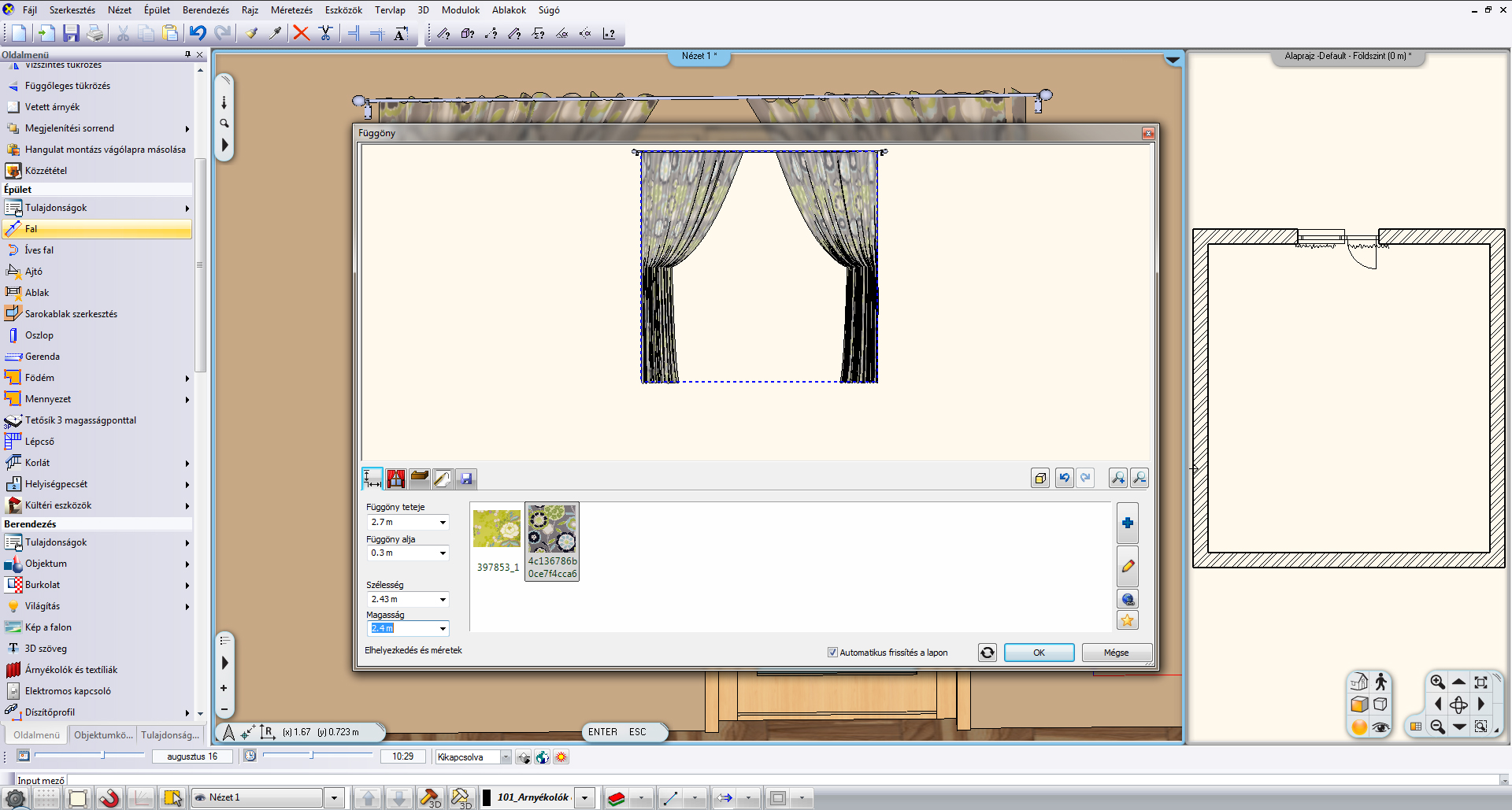Open the Szélesség dropdown
Image resolution: width=1512 pixels, height=810 pixels.
pos(443,600)
